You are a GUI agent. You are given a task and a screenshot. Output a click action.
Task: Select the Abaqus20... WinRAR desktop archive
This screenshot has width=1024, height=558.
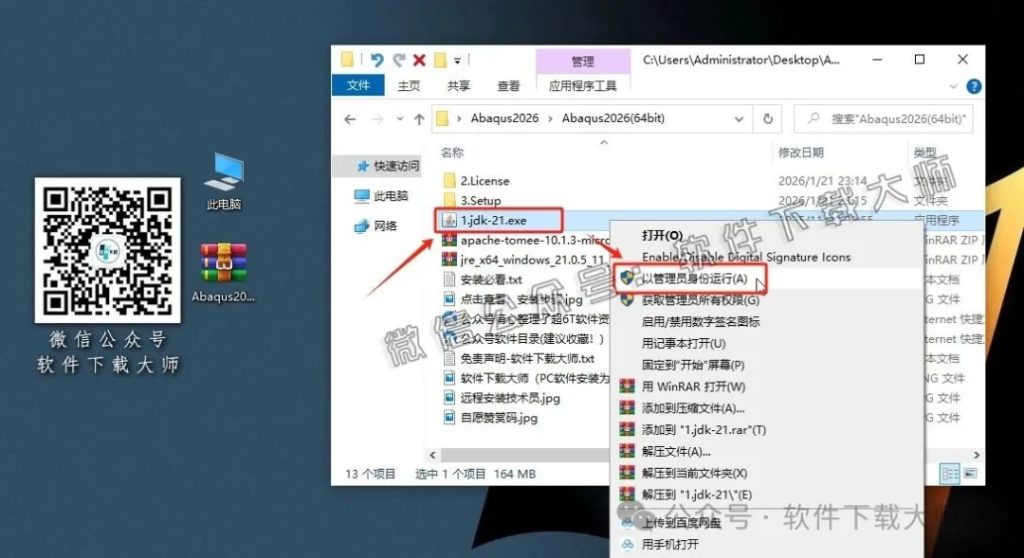pos(223,273)
